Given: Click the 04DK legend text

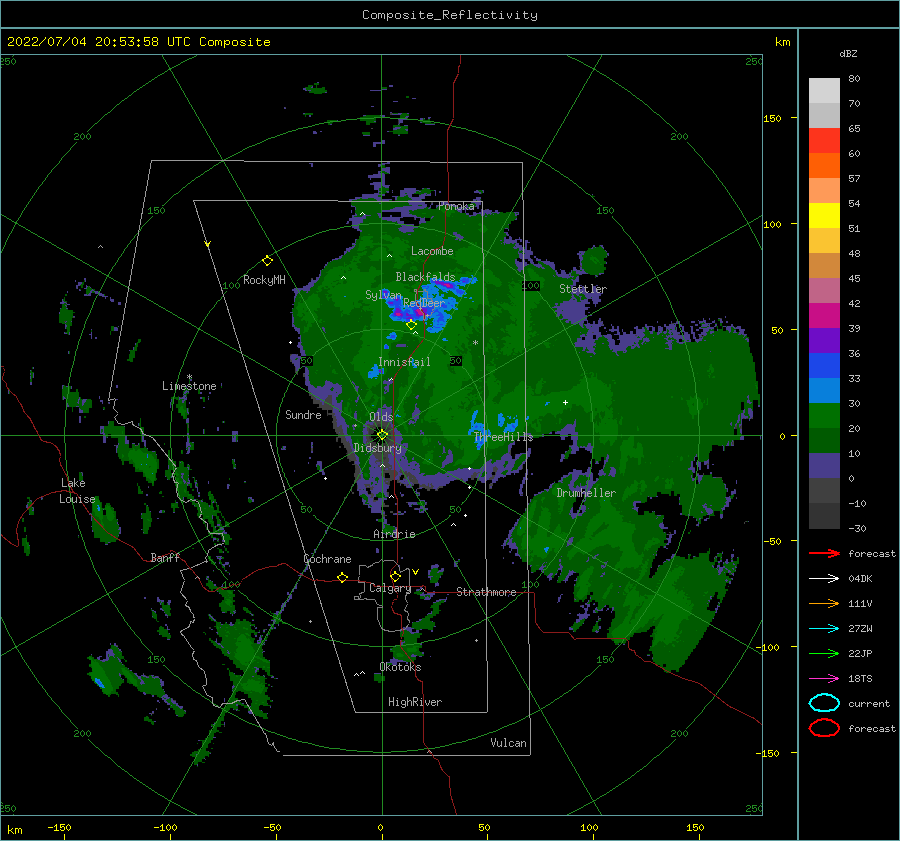Looking at the screenshot, I should (860, 579).
